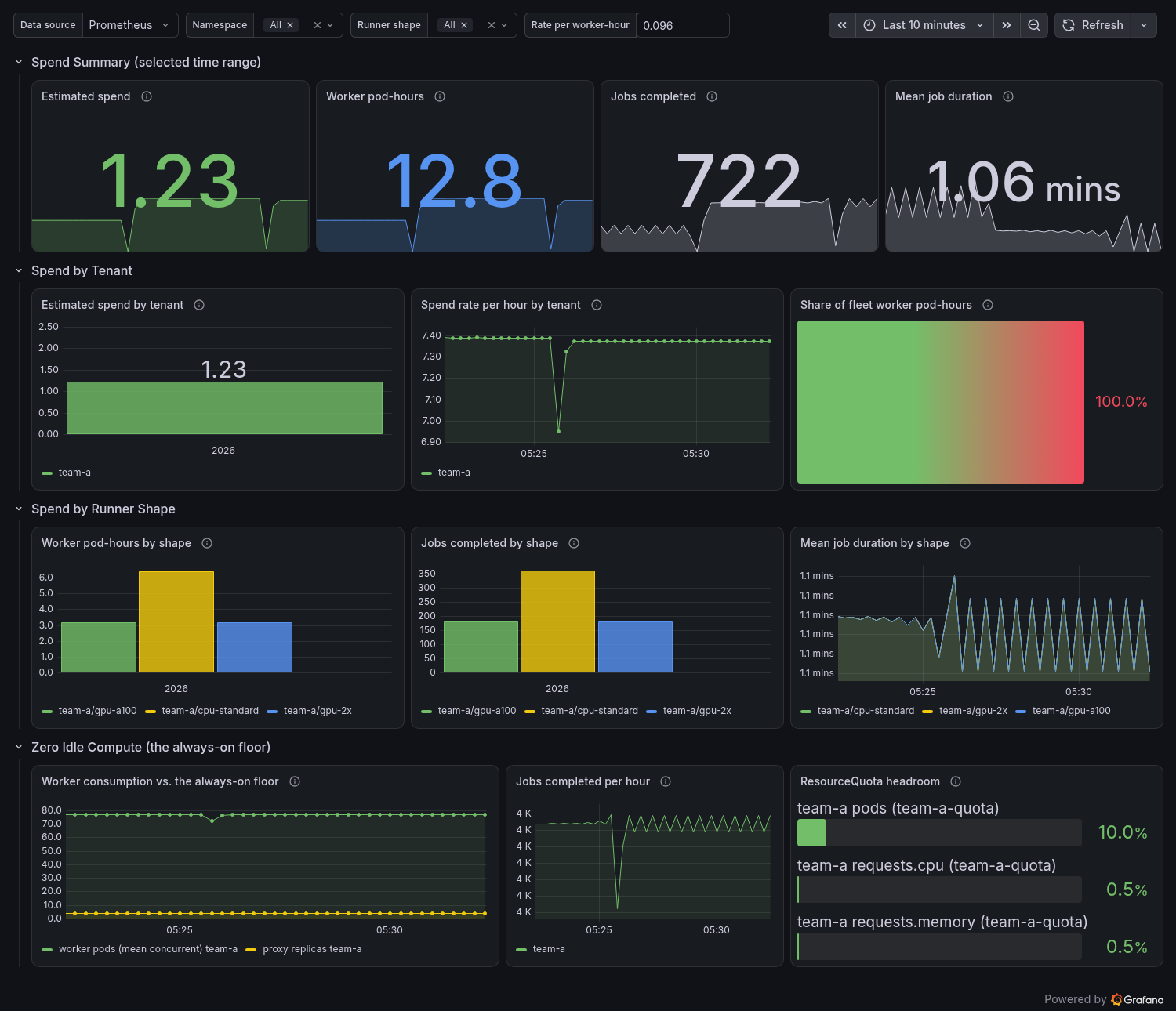This screenshot has width=1176, height=1011.
Task: Click the green team-a bar in Estimated spend
Action: [x=224, y=408]
